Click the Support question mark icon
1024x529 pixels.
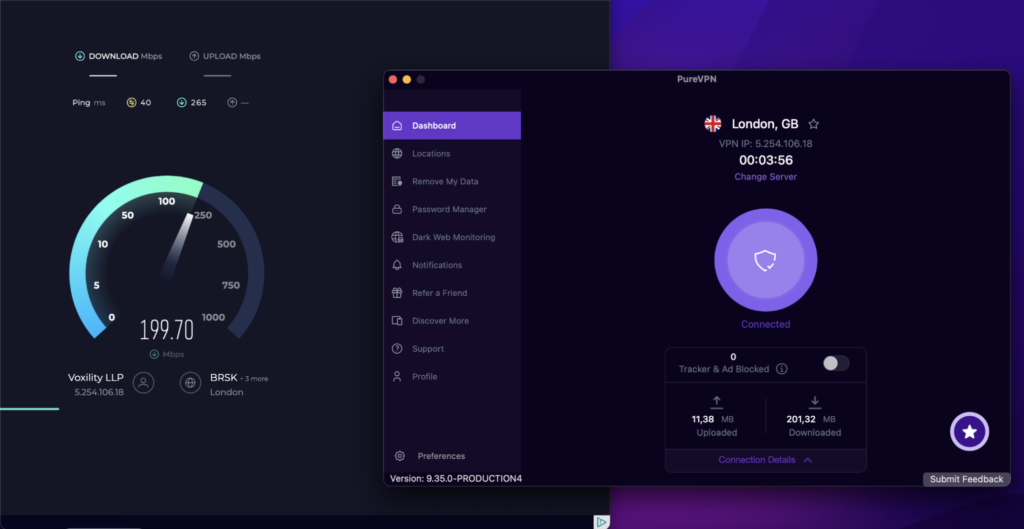[x=397, y=349]
